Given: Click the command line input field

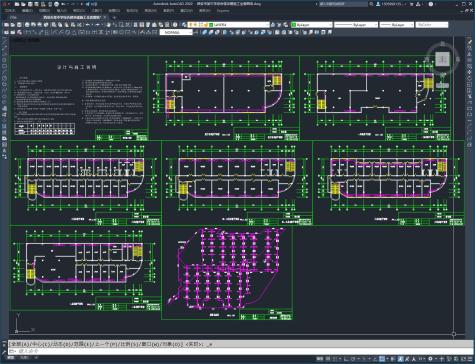Looking at the screenshot, I should [240, 351].
